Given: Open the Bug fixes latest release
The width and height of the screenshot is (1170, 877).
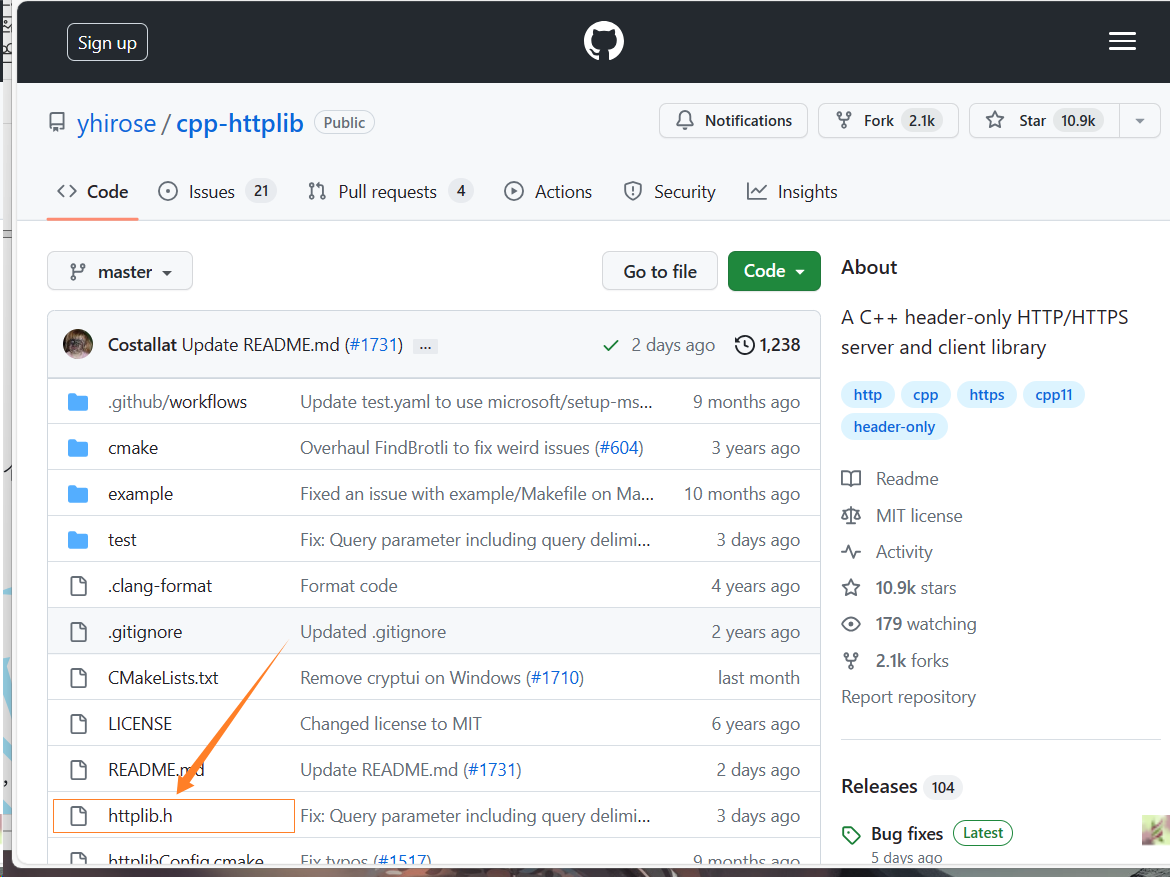Looking at the screenshot, I should [x=907, y=834].
